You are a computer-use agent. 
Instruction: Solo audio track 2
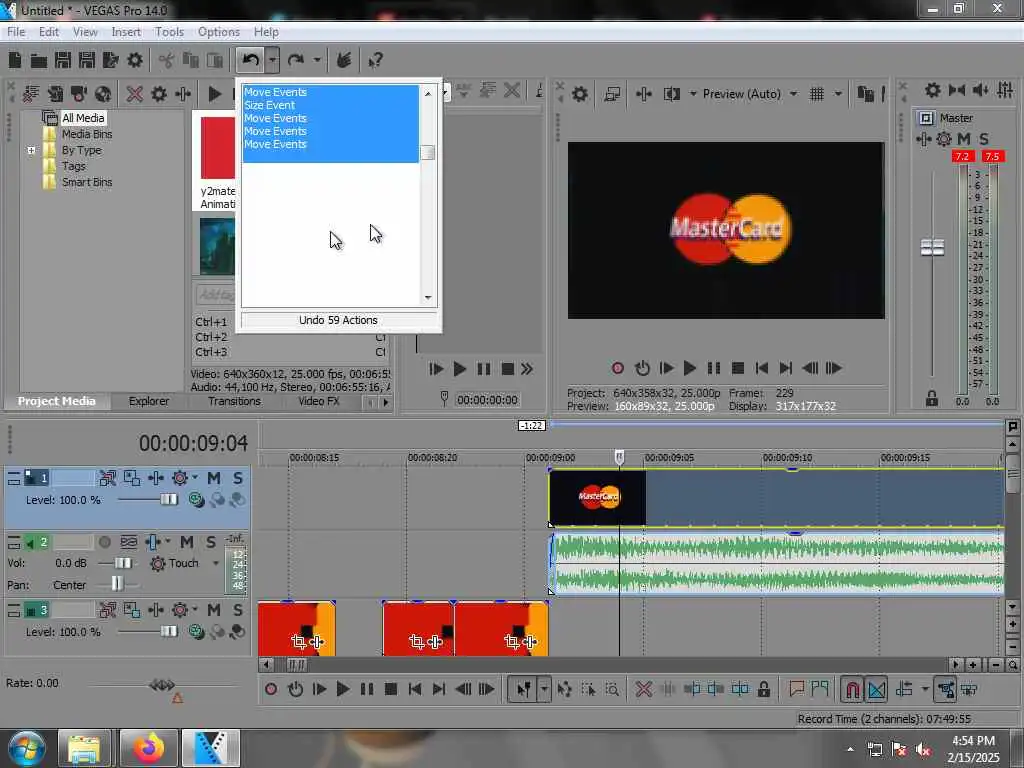210,542
